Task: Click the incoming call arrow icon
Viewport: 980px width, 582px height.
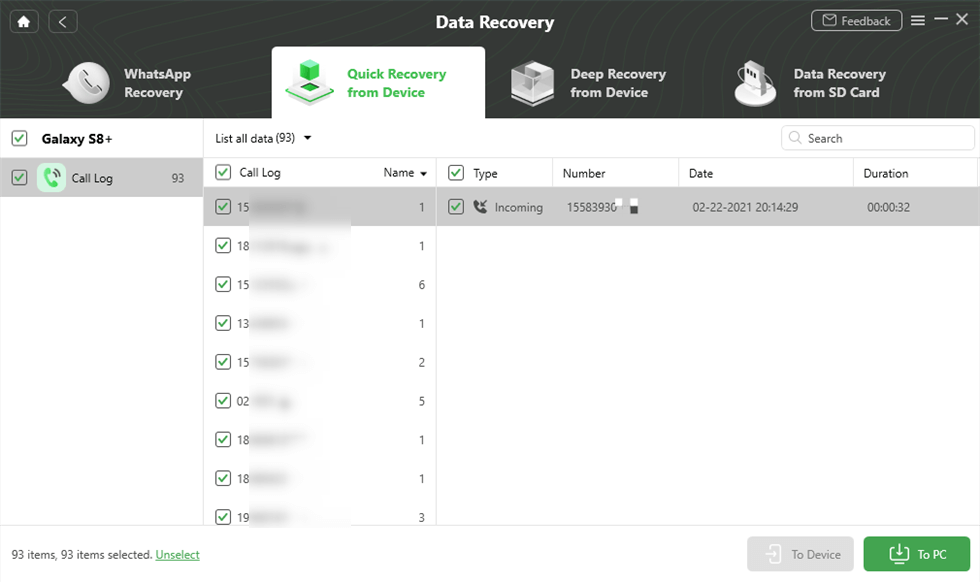Action: 480,206
